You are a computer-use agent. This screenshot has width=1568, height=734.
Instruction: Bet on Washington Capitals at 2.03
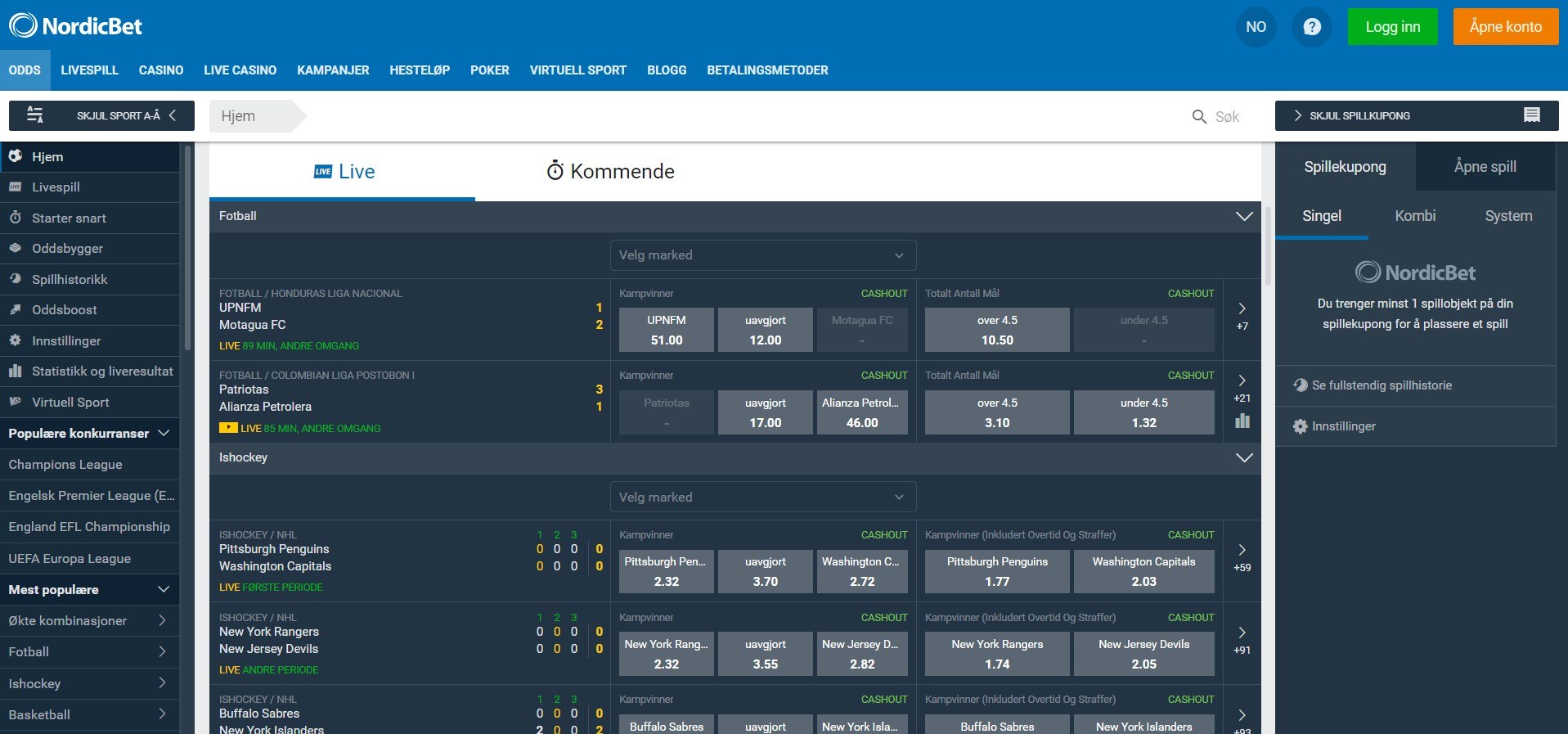[x=1143, y=571]
